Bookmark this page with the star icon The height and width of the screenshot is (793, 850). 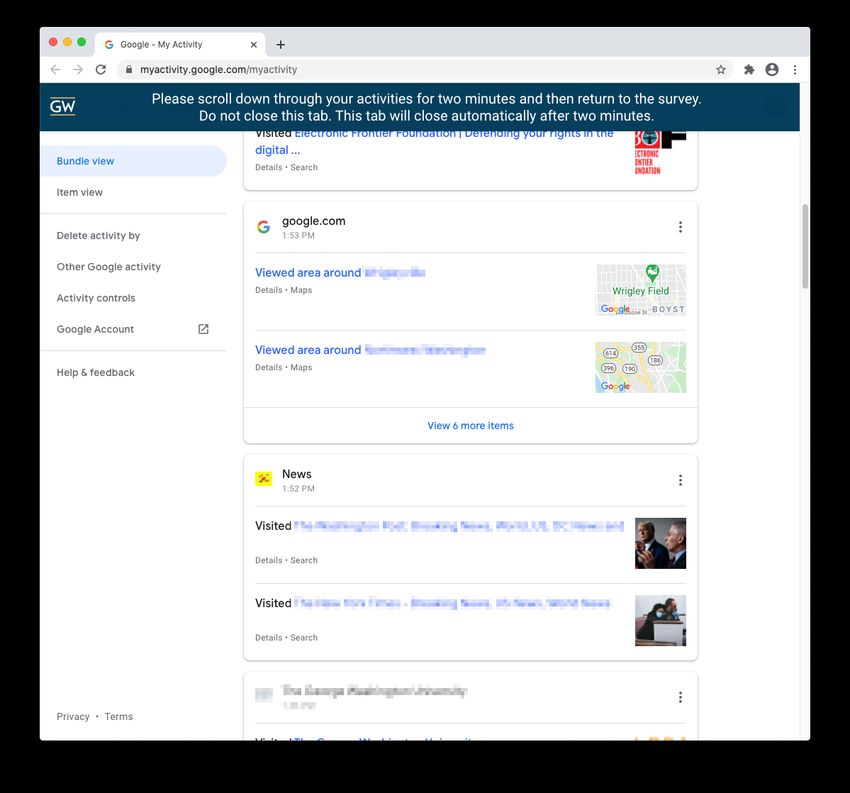(x=720, y=69)
